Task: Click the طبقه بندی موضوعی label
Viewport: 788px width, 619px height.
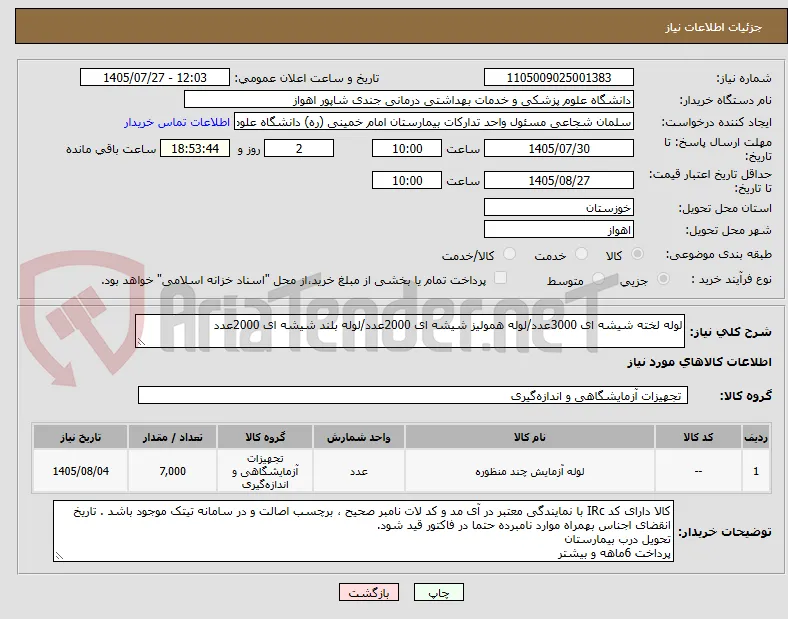Action: pyautogui.click(x=719, y=255)
